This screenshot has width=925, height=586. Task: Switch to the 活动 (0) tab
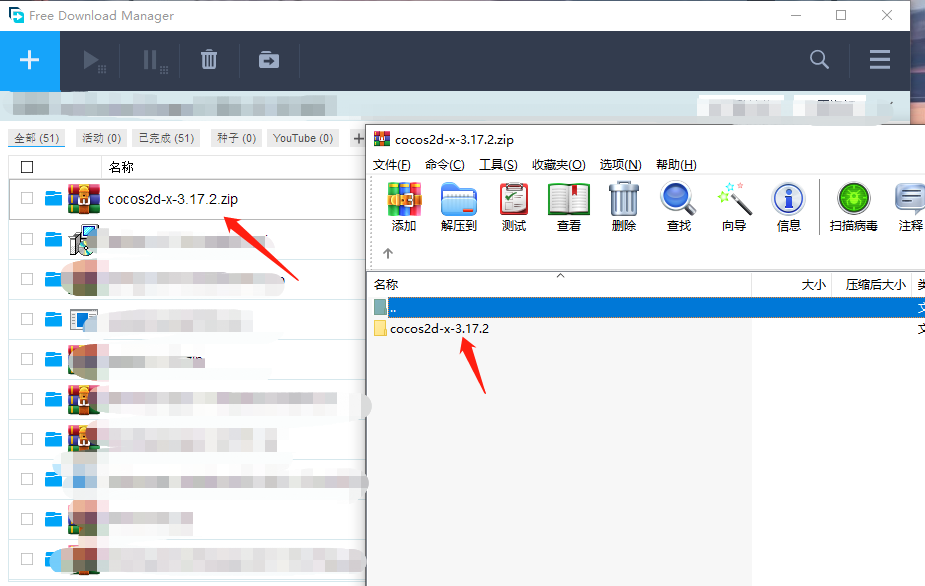(x=101, y=138)
